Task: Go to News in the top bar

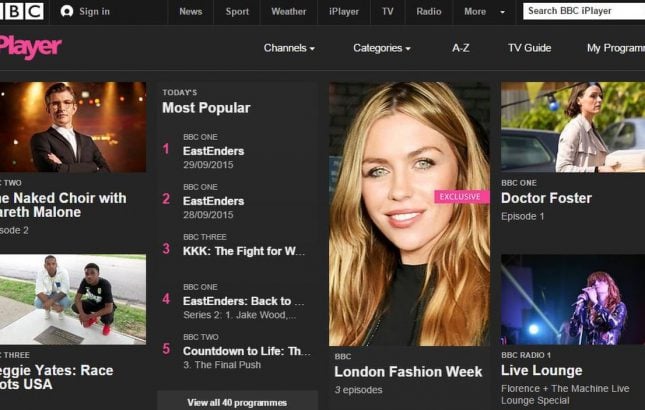Action: click(190, 12)
